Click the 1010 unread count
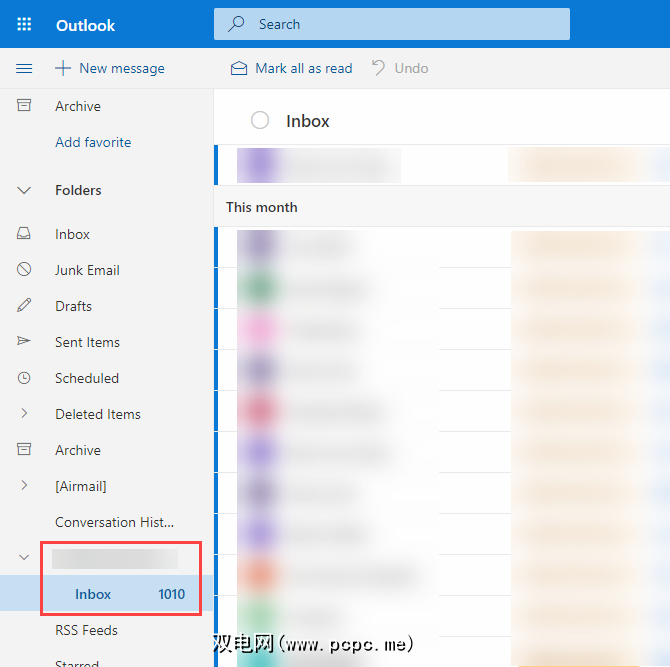This screenshot has height=667, width=670. pyautogui.click(x=171, y=594)
